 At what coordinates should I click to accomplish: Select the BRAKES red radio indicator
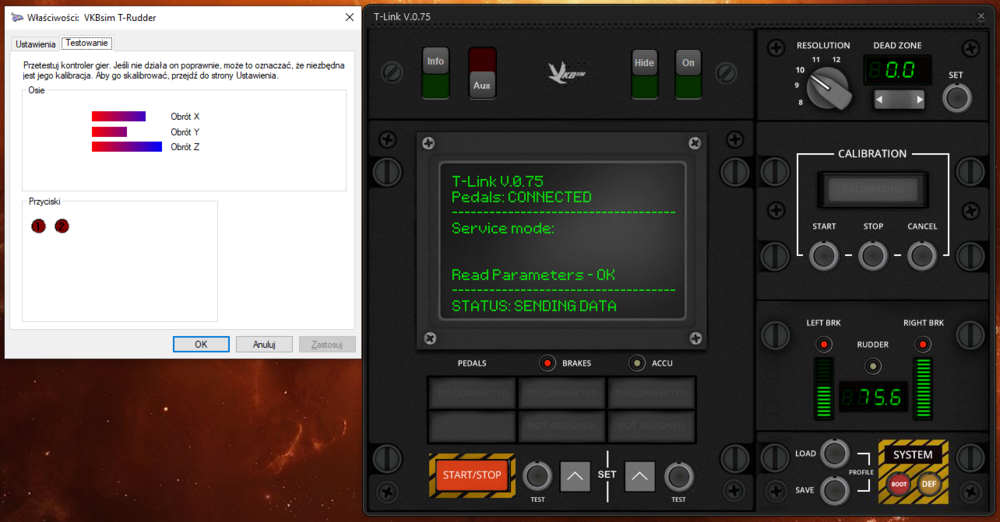click(x=547, y=363)
